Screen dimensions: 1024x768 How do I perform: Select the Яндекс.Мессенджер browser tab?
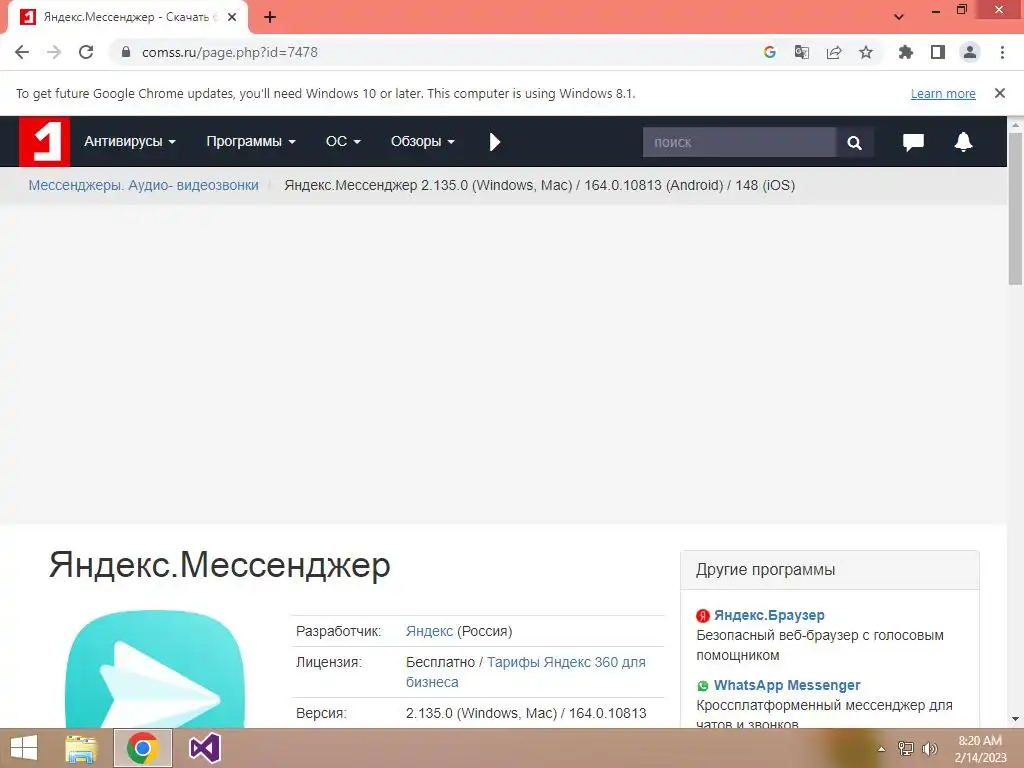(x=127, y=17)
